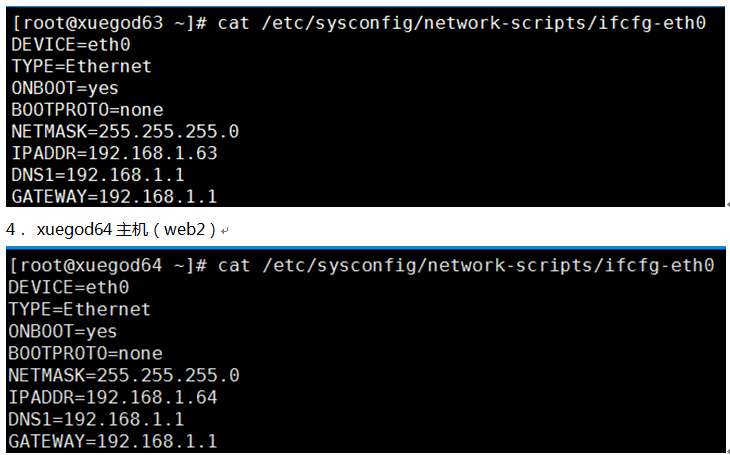The height and width of the screenshot is (455, 730).
Task: Click DEVICE=eth0 in second terminal
Action: click(68, 287)
